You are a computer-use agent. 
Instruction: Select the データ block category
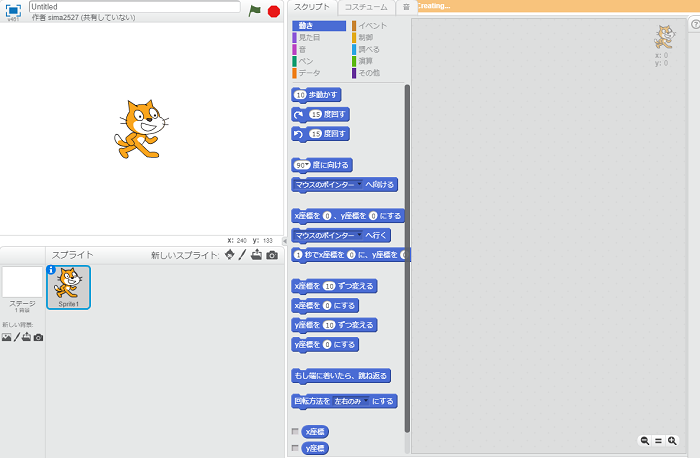[x=307, y=73]
